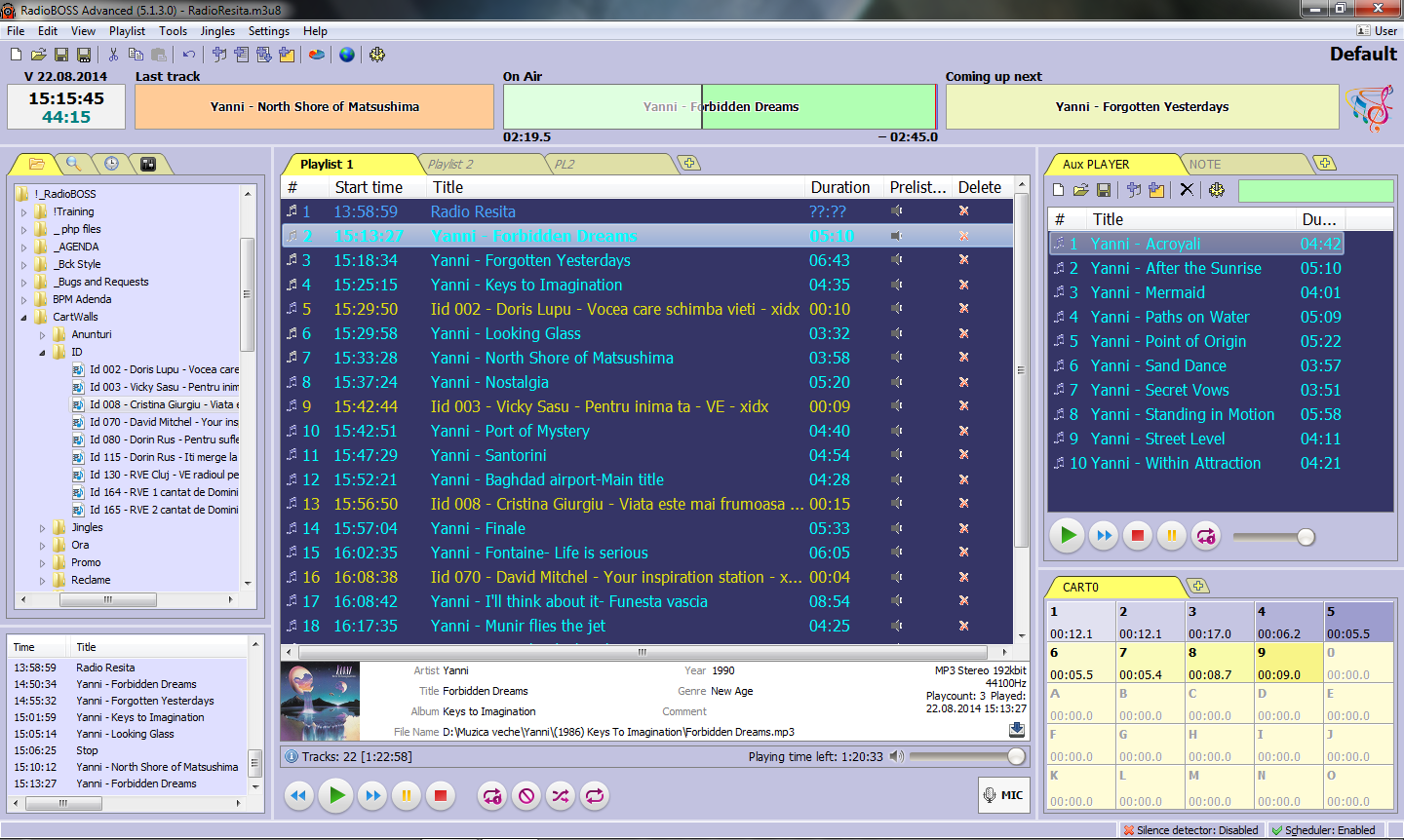Image resolution: width=1404 pixels, height=840 pixels.
Task: Open playlist file from main toolbar
Action: [39, 55]
